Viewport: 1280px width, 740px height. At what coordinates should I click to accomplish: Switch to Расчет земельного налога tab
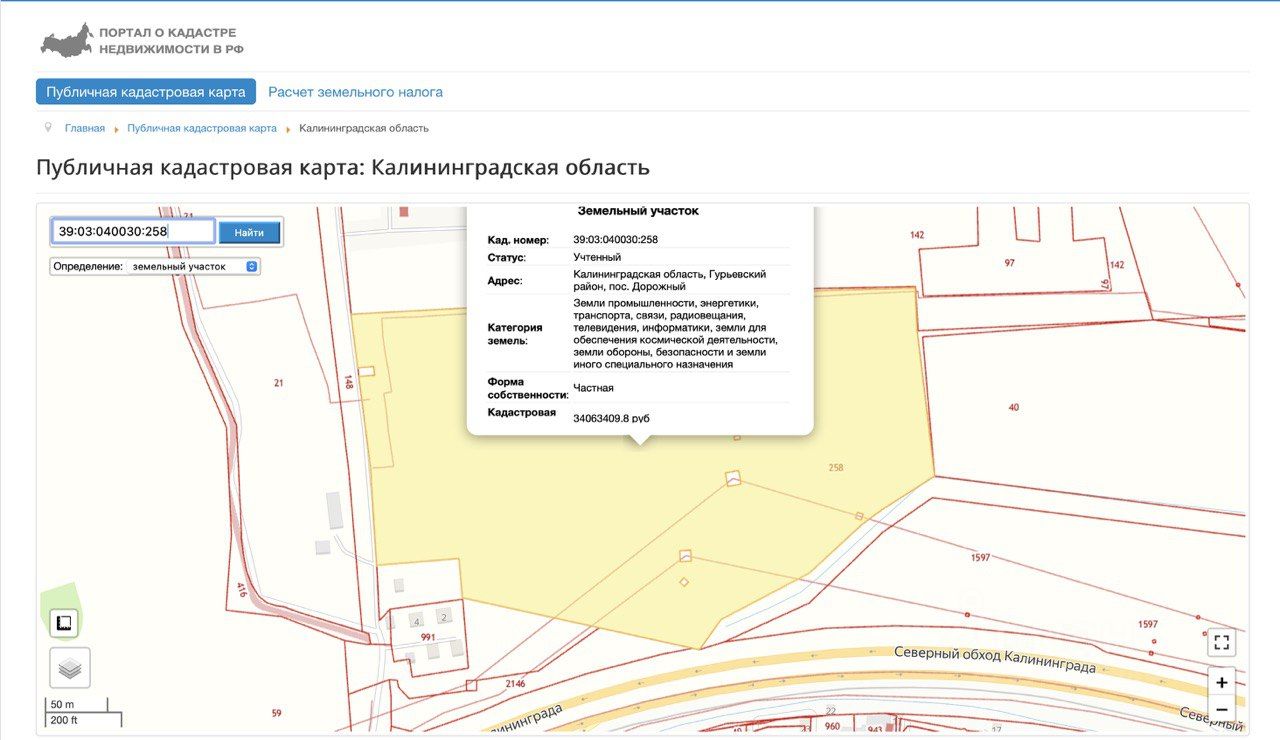click(x=355, y=92)
